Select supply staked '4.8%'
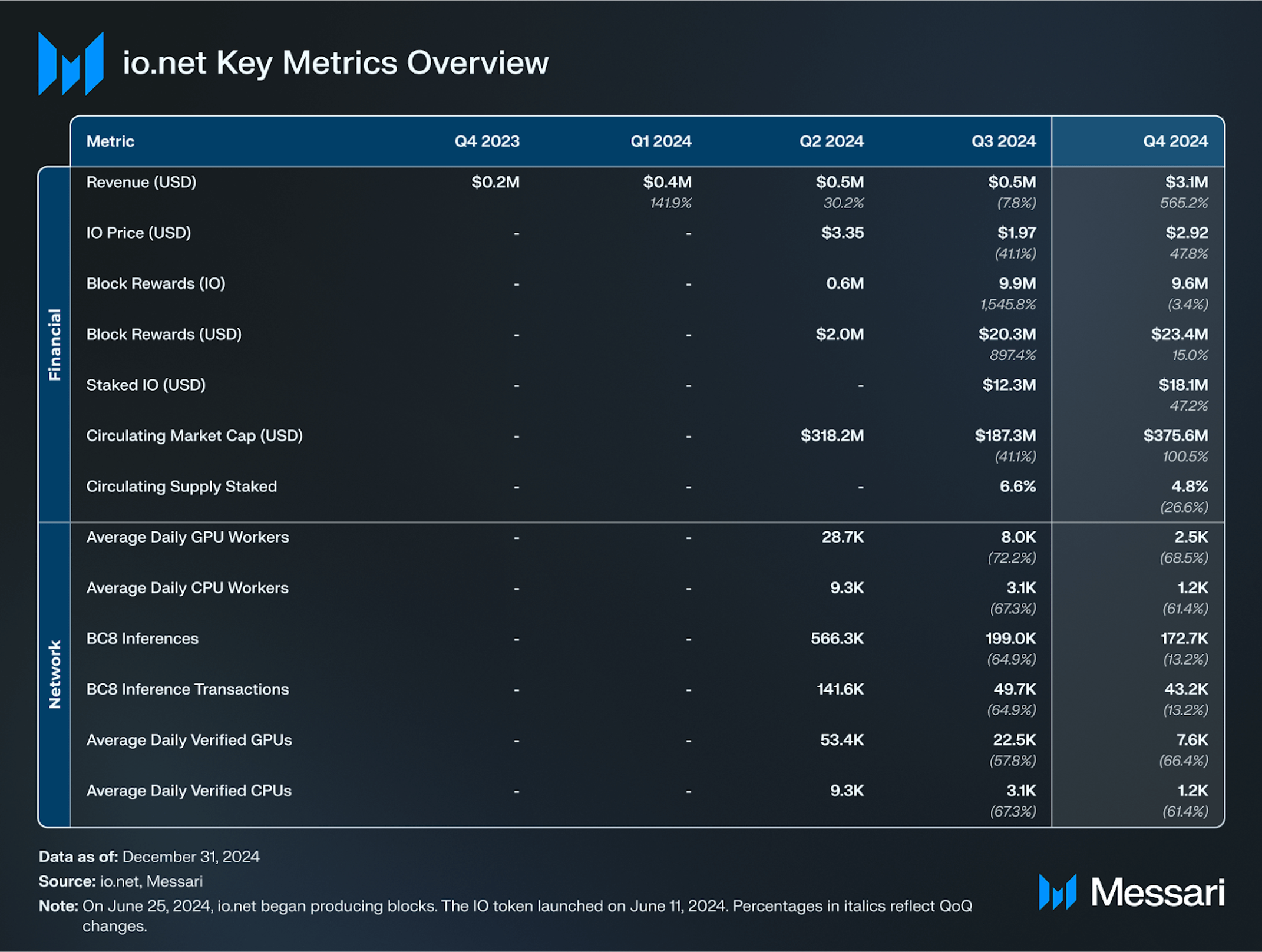 [1190, 487]
